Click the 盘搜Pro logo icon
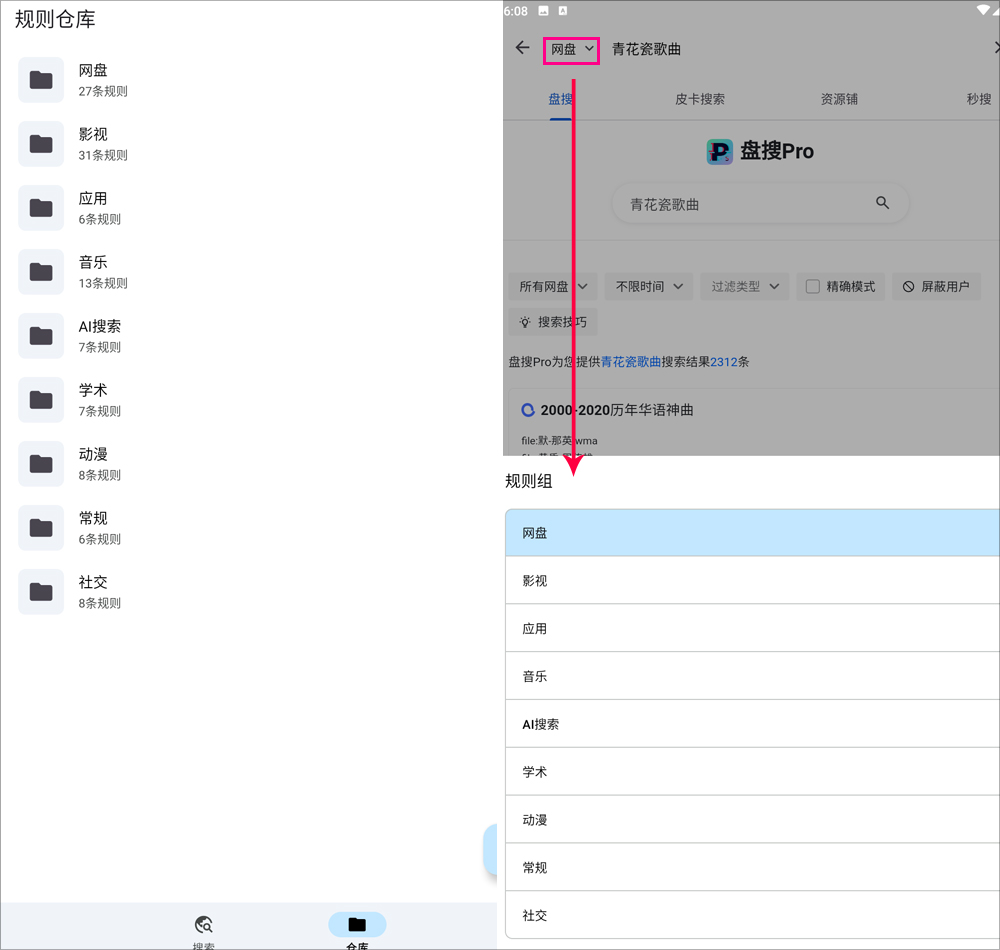This screenshot has height=950, width=1000. (719, 152)
